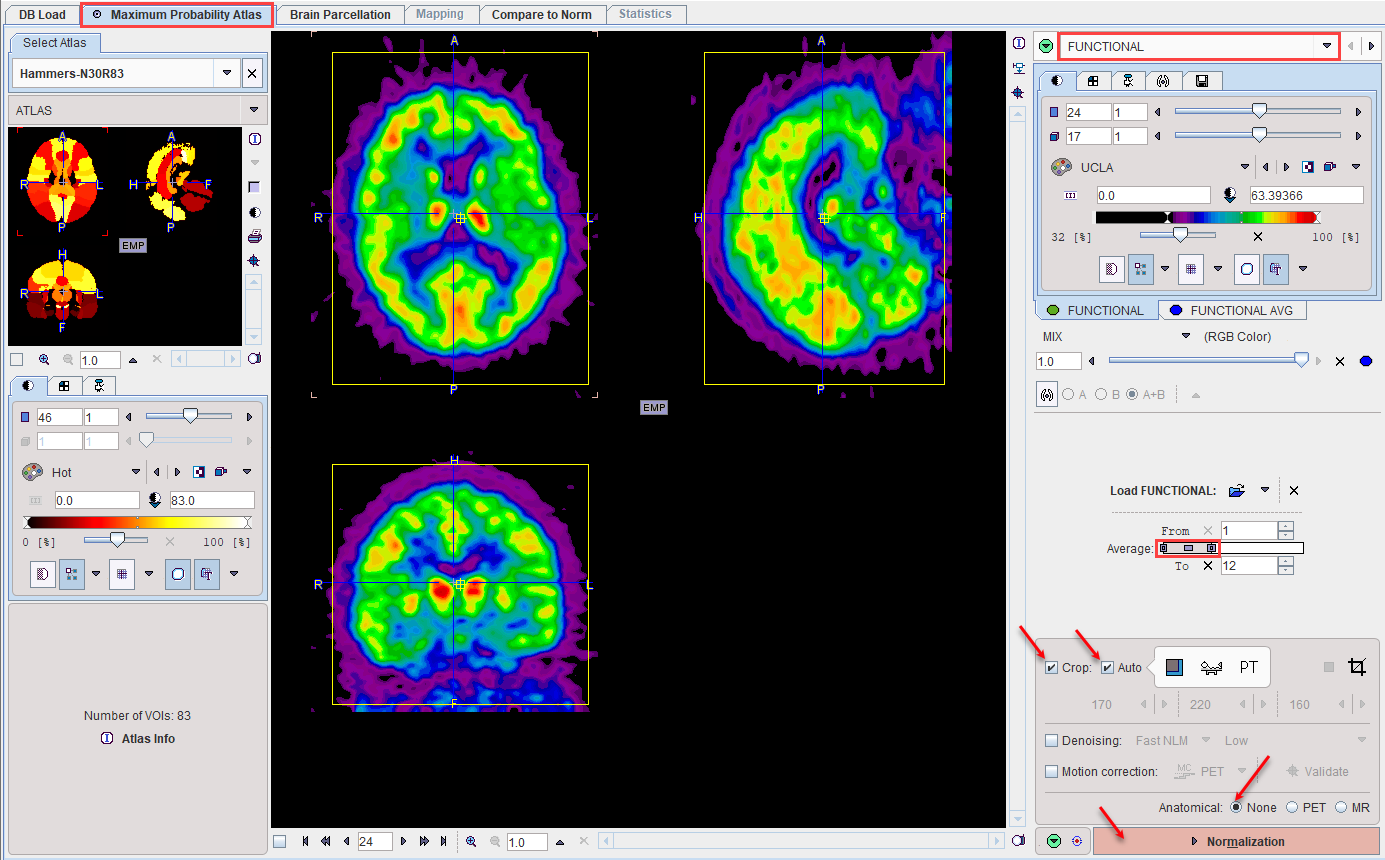This screenshot has width=1385, height=860.
Task: Open the fusion tab icon in FUNCTIONAL panel
Action: [1163, 81]
